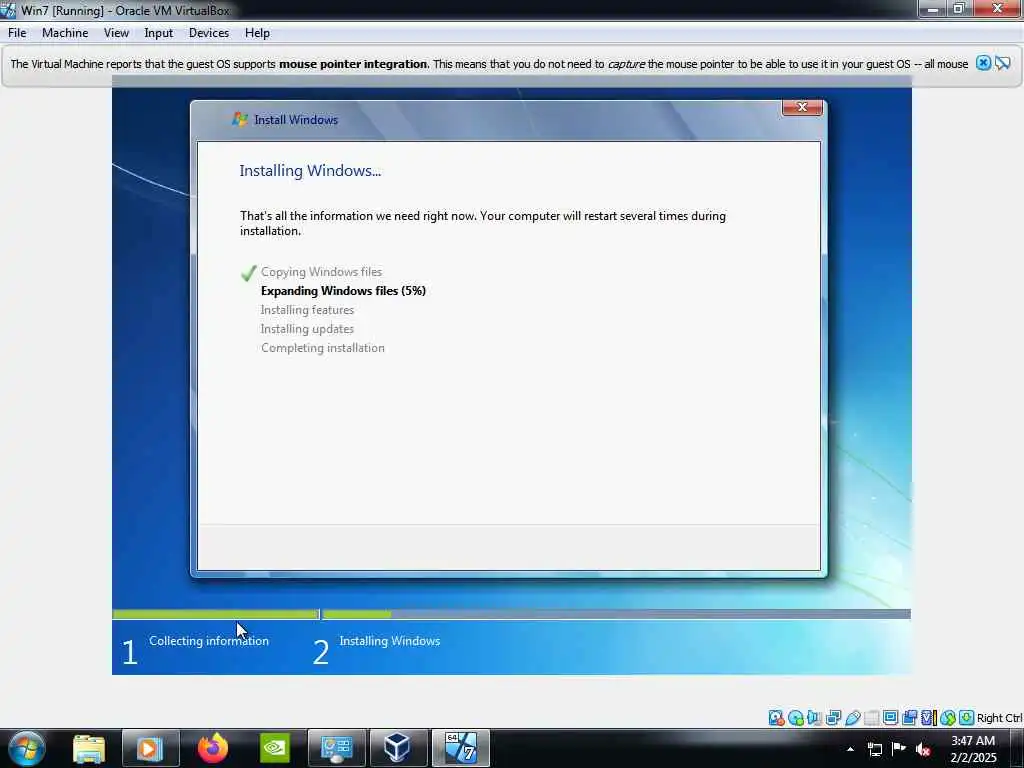Click the VirtualBox icon in the title bar
Screen dimensions: 1024x768
8,10
